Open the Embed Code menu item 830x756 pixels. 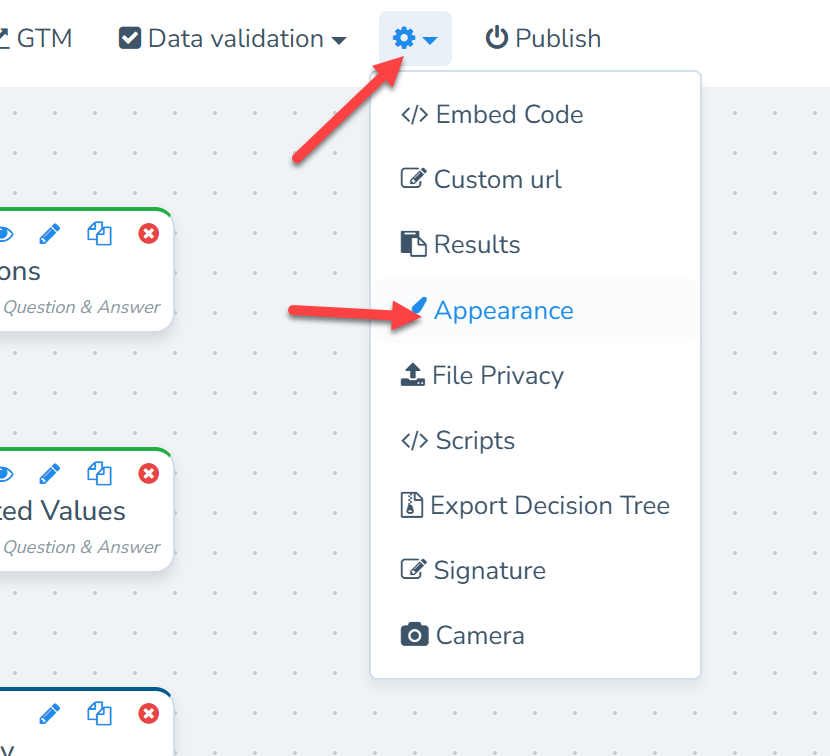tap(509, 115)
